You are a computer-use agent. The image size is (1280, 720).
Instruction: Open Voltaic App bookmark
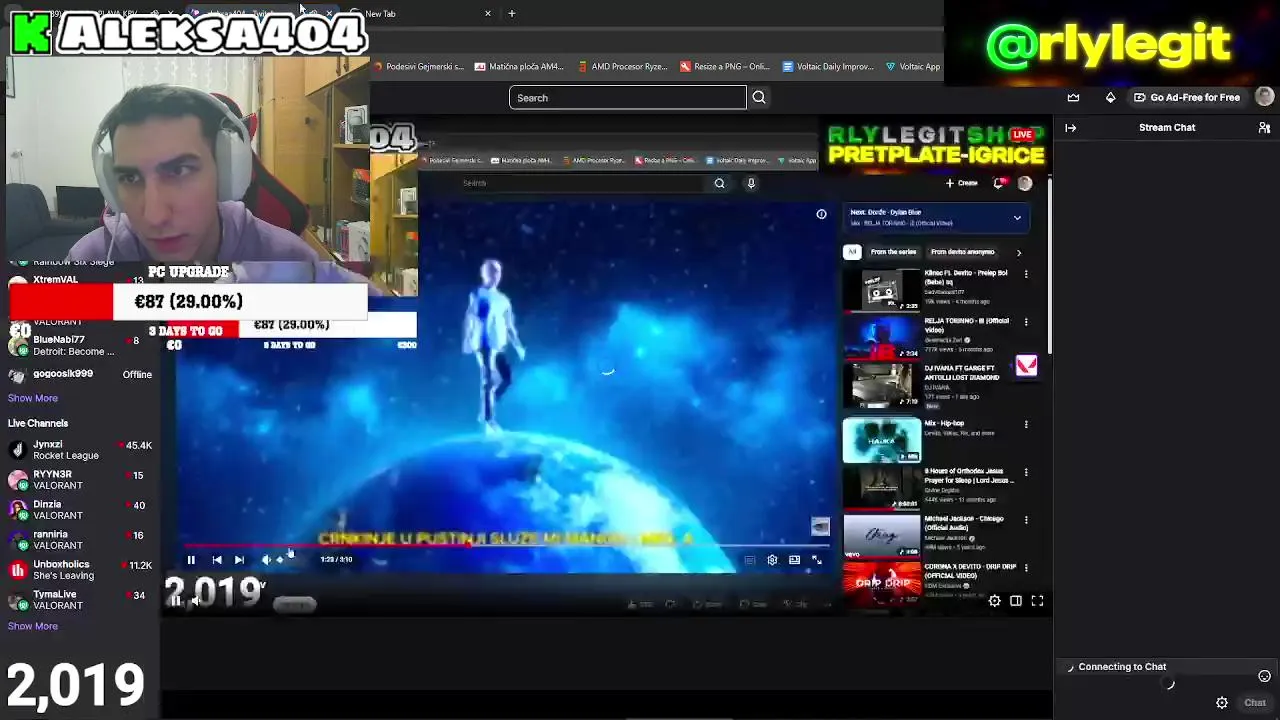tap(913, 66)
